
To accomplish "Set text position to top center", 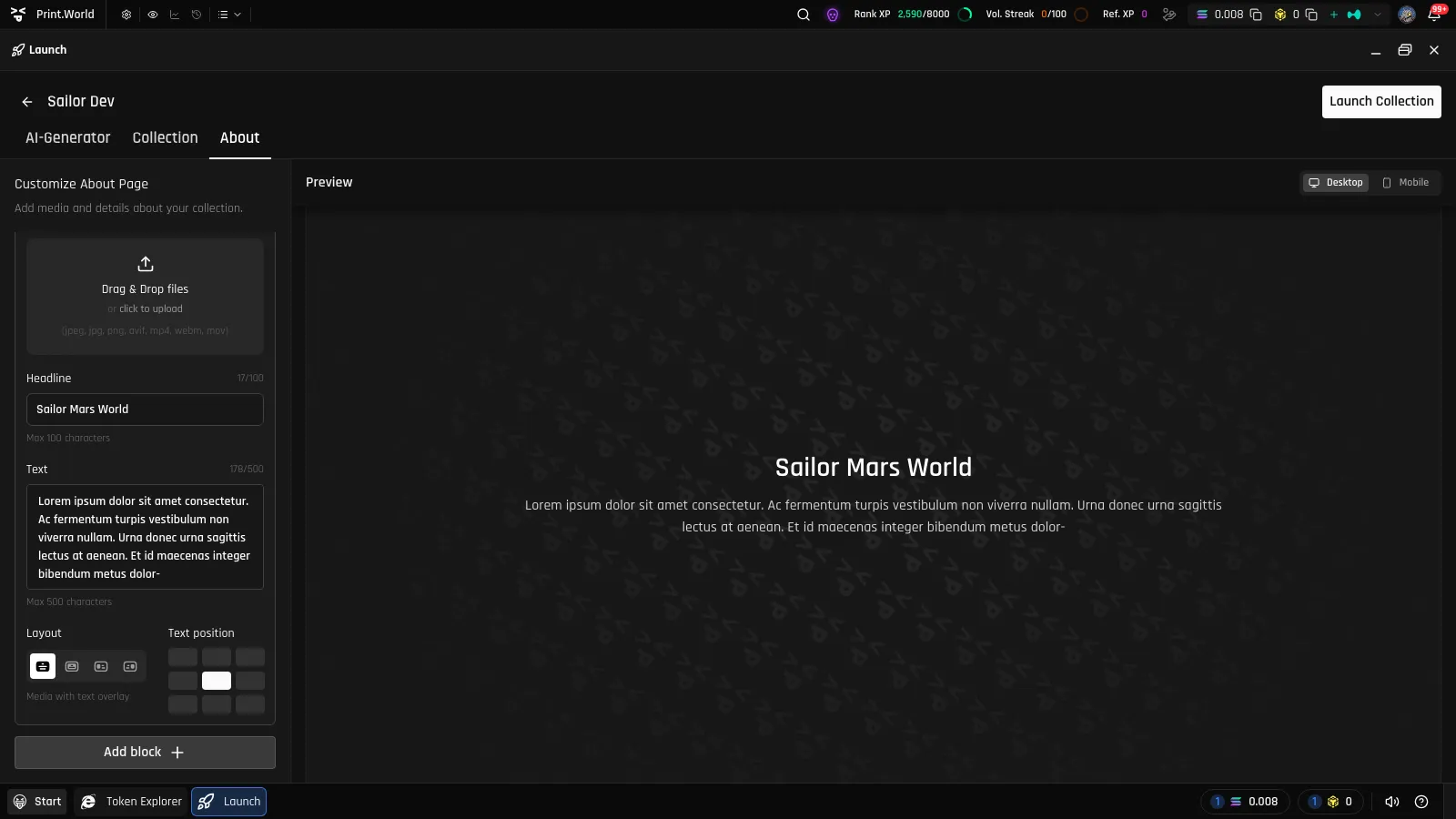I will coord(217,657).
